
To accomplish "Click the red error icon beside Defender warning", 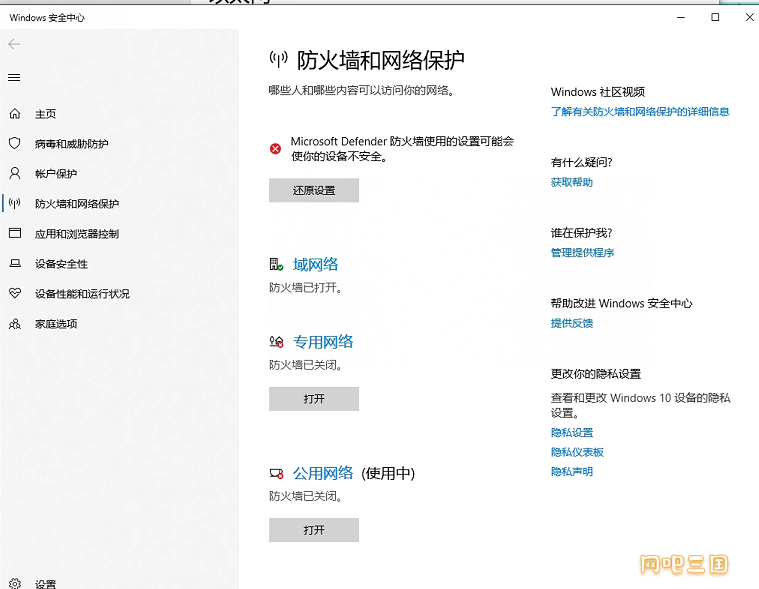I will pos(275,149).
